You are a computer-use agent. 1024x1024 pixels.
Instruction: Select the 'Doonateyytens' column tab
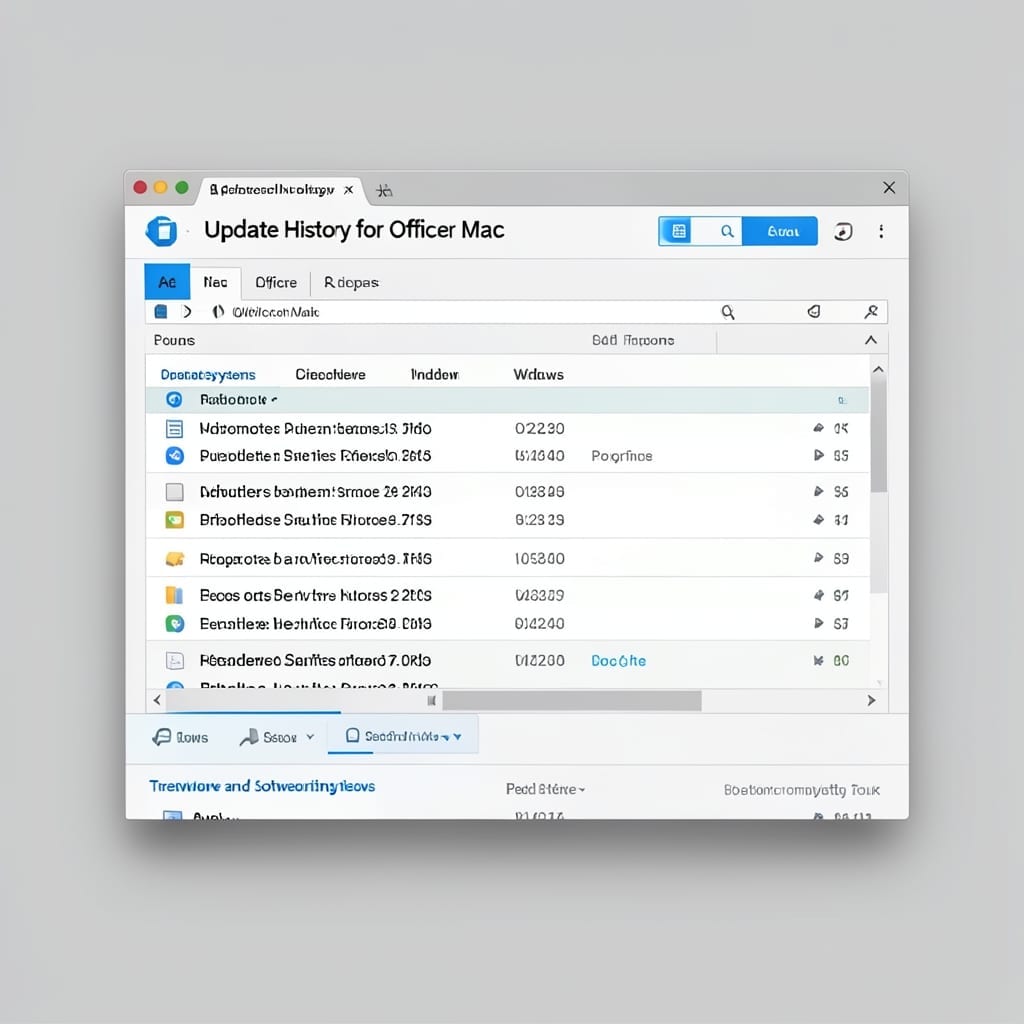pos(208,375)
